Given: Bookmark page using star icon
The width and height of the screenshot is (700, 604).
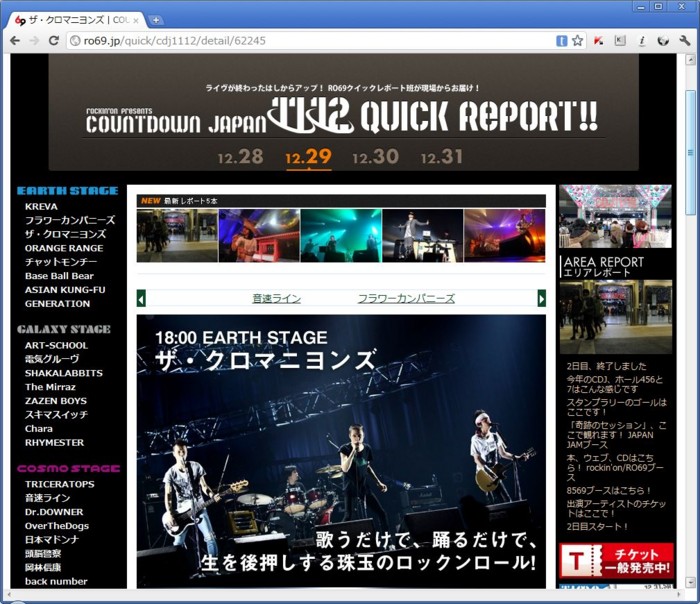Looking at the screenshot, I should point(577,41).
